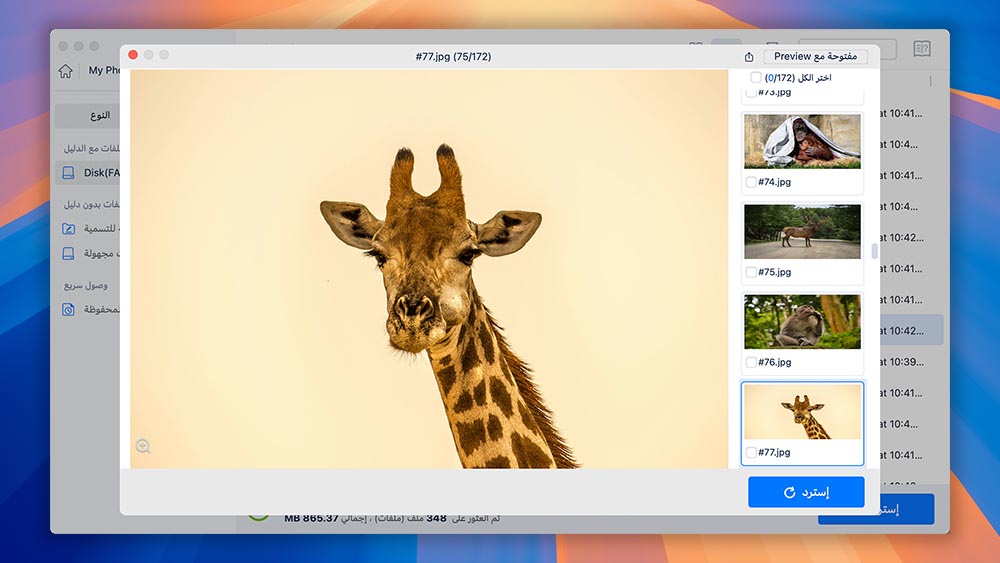The height and width of the screenshot is (563, 1000).
Task: Click the #76.jpg filename label
Action: [x=774, y=362]
